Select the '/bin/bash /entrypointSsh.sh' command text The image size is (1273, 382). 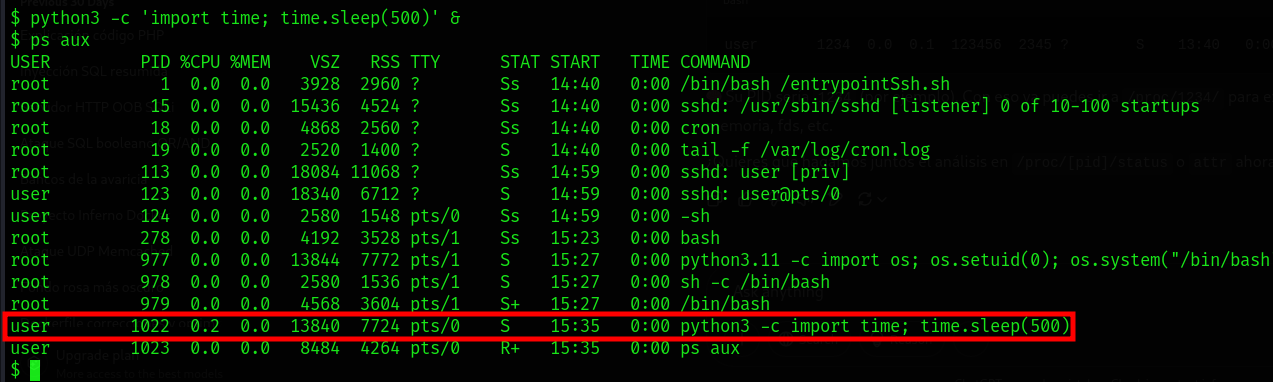click(815, 84)
